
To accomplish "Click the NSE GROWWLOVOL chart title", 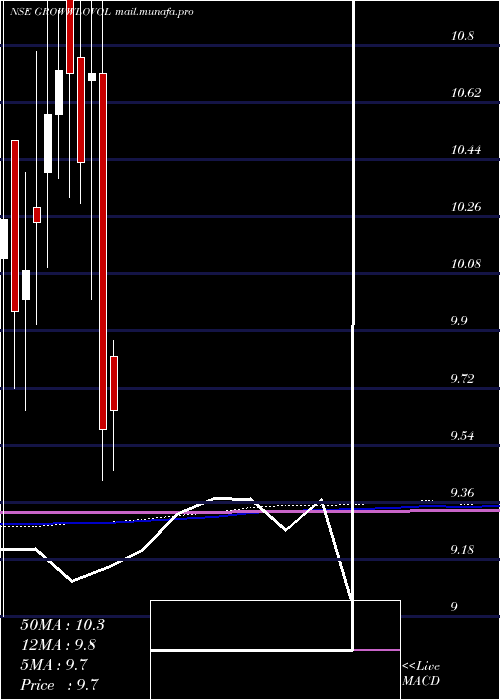I will tap(102, 12).
